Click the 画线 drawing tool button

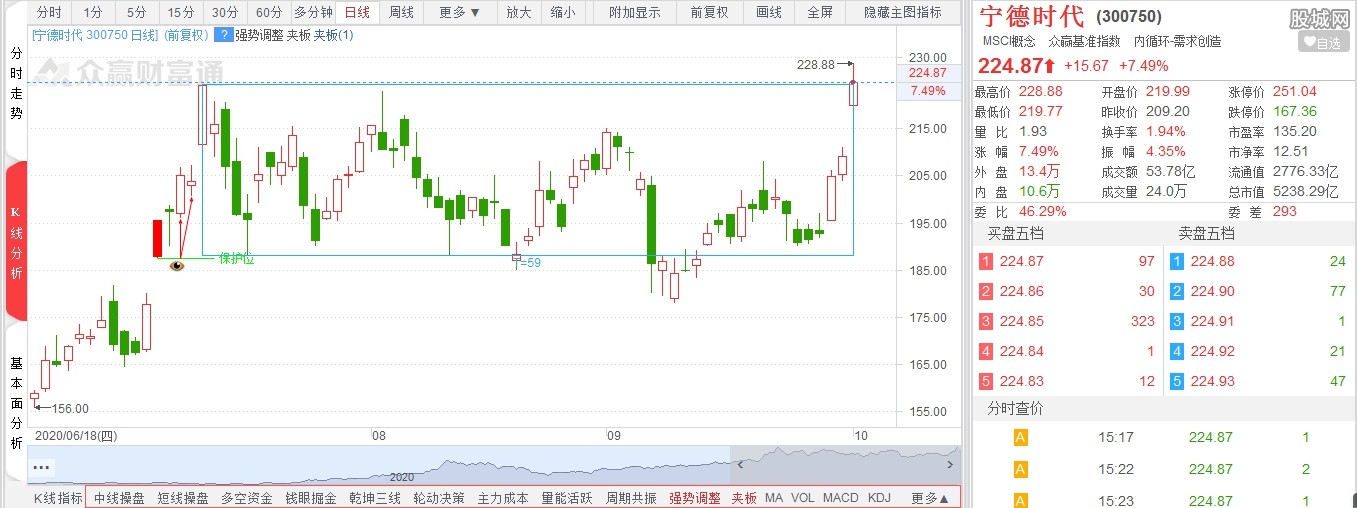pos(769,12)
